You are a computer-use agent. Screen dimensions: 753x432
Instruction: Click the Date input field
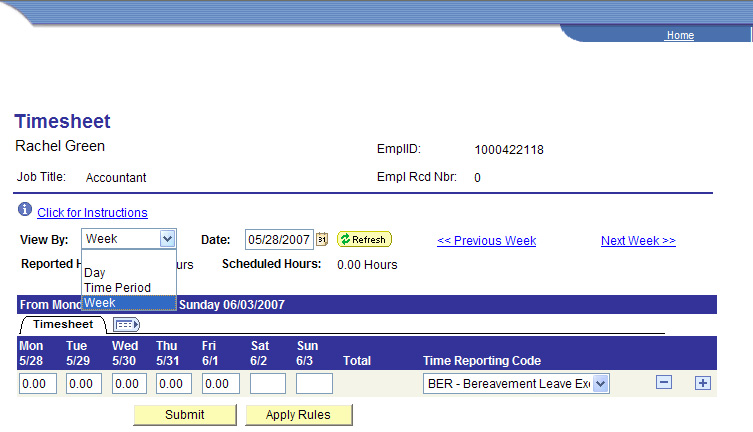tap(279, 239)
